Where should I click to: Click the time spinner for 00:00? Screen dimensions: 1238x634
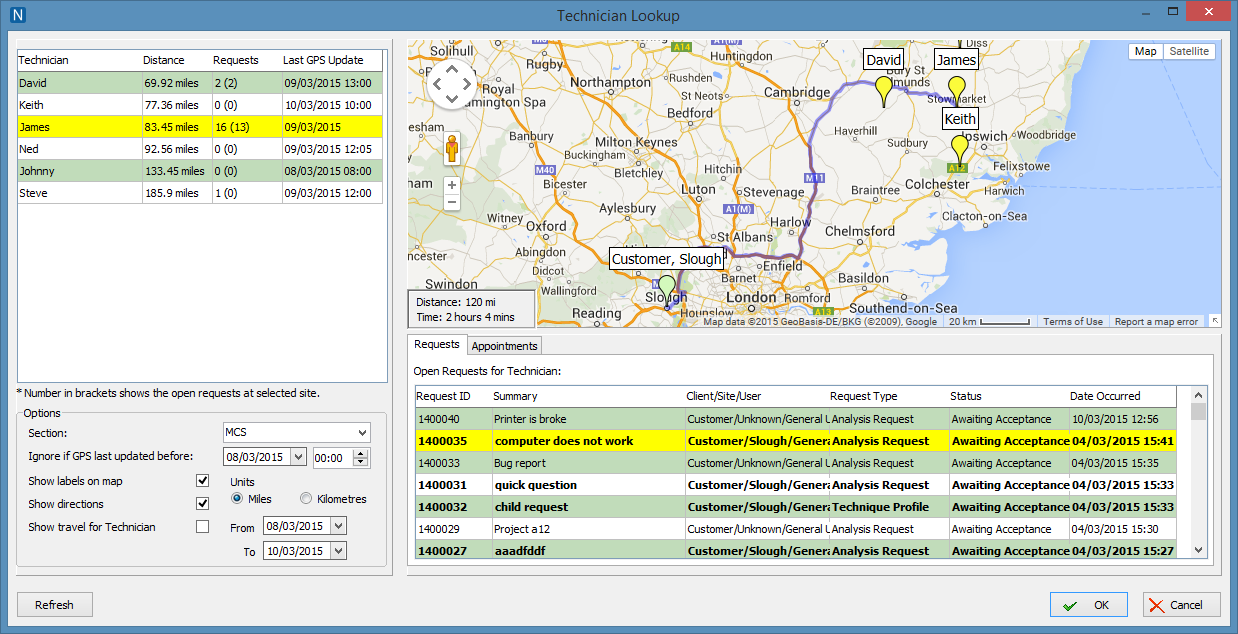pos(361,457)
